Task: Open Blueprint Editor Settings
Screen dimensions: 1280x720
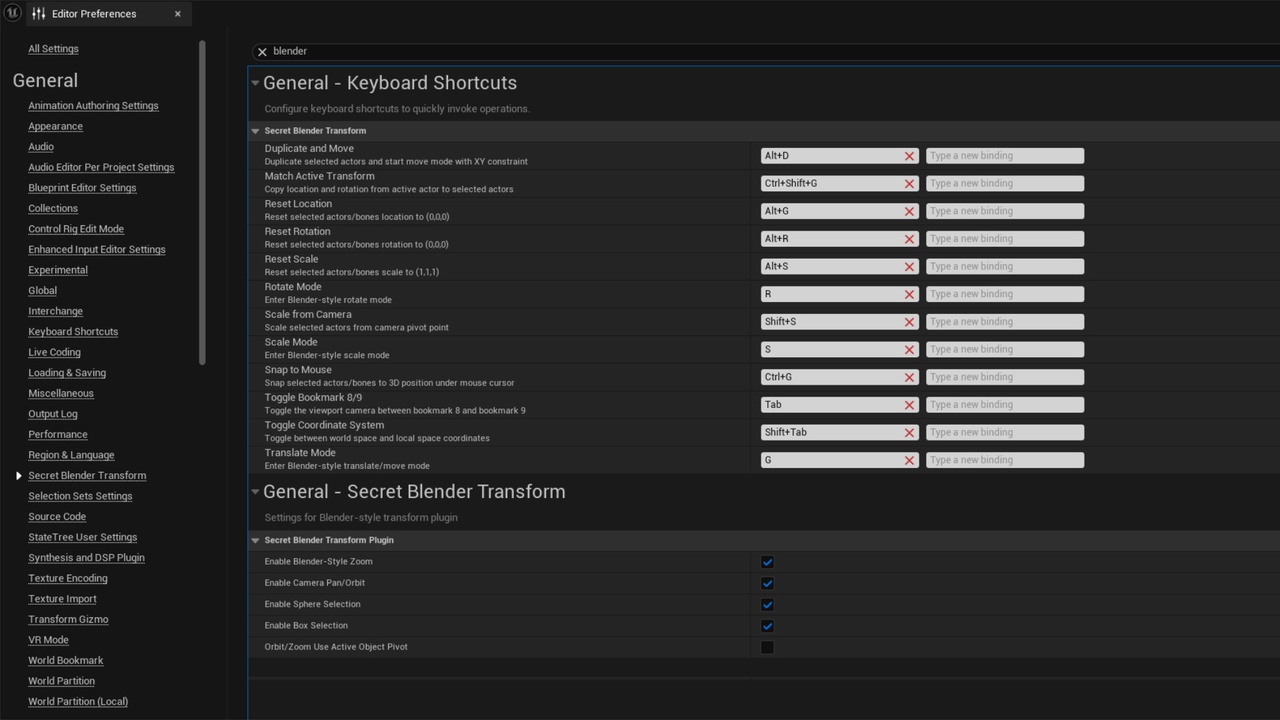Action: tap(82, 188)
